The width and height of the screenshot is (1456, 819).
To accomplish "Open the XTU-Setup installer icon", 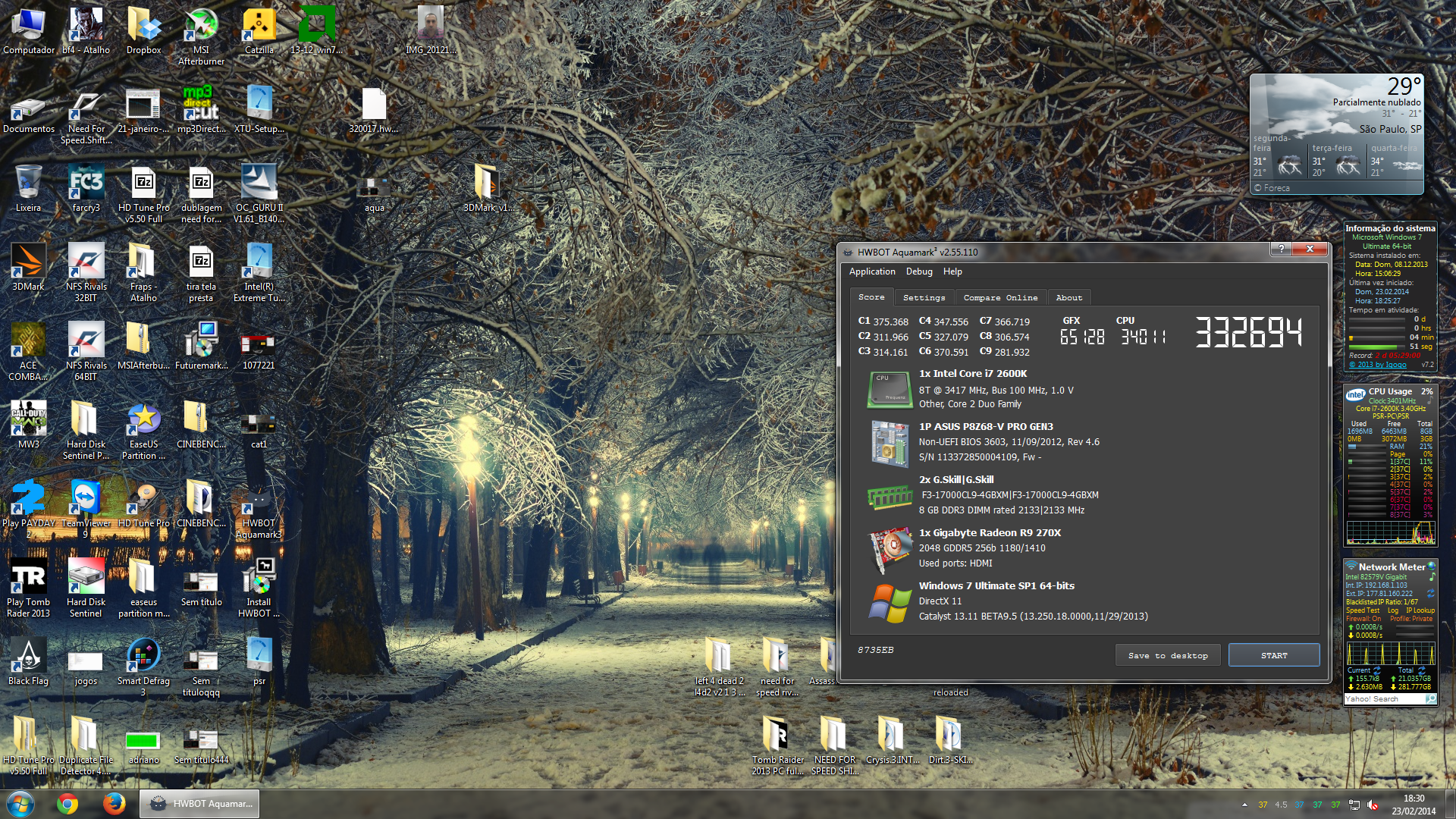I will (x=259, y=109).
